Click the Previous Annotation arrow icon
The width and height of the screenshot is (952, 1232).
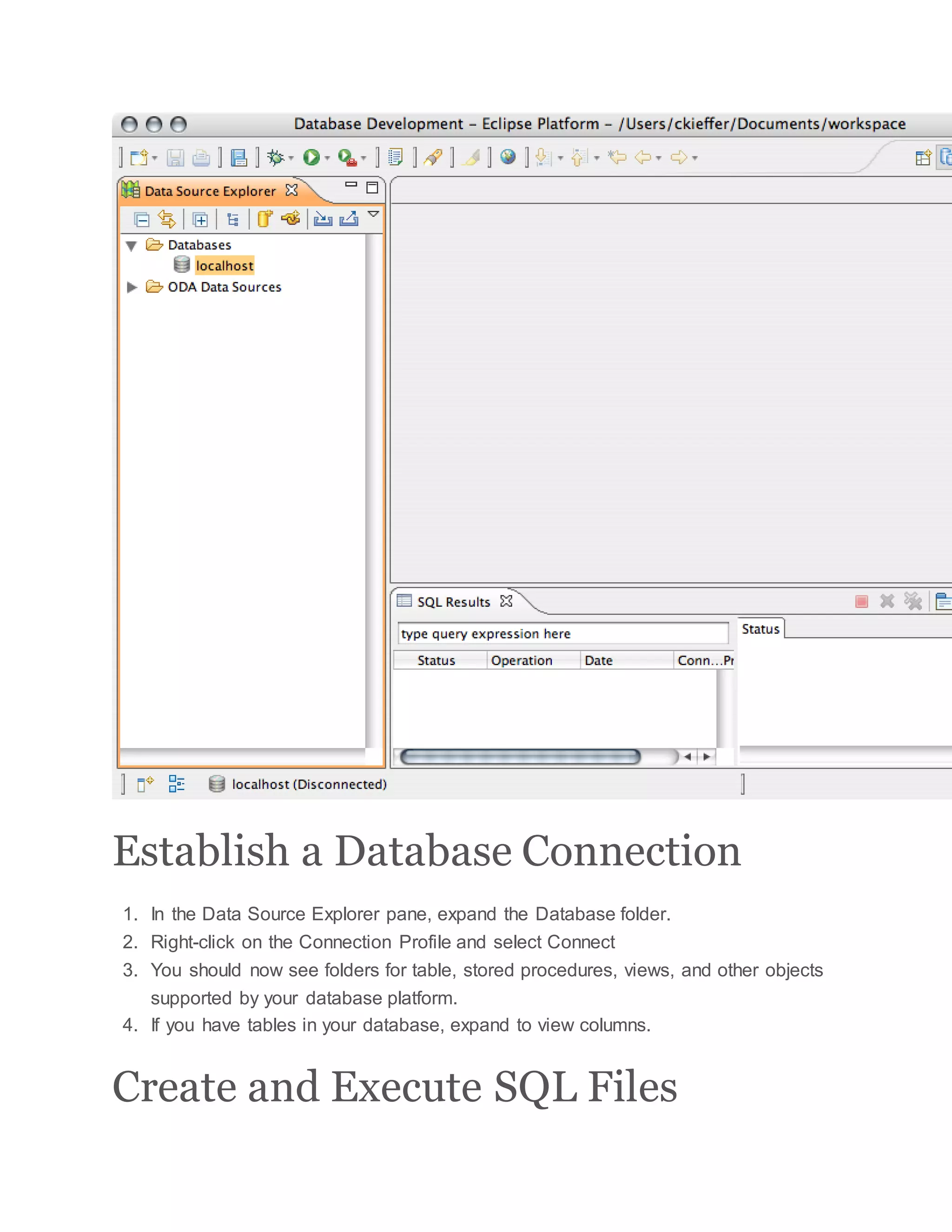(x=580, y=158)
